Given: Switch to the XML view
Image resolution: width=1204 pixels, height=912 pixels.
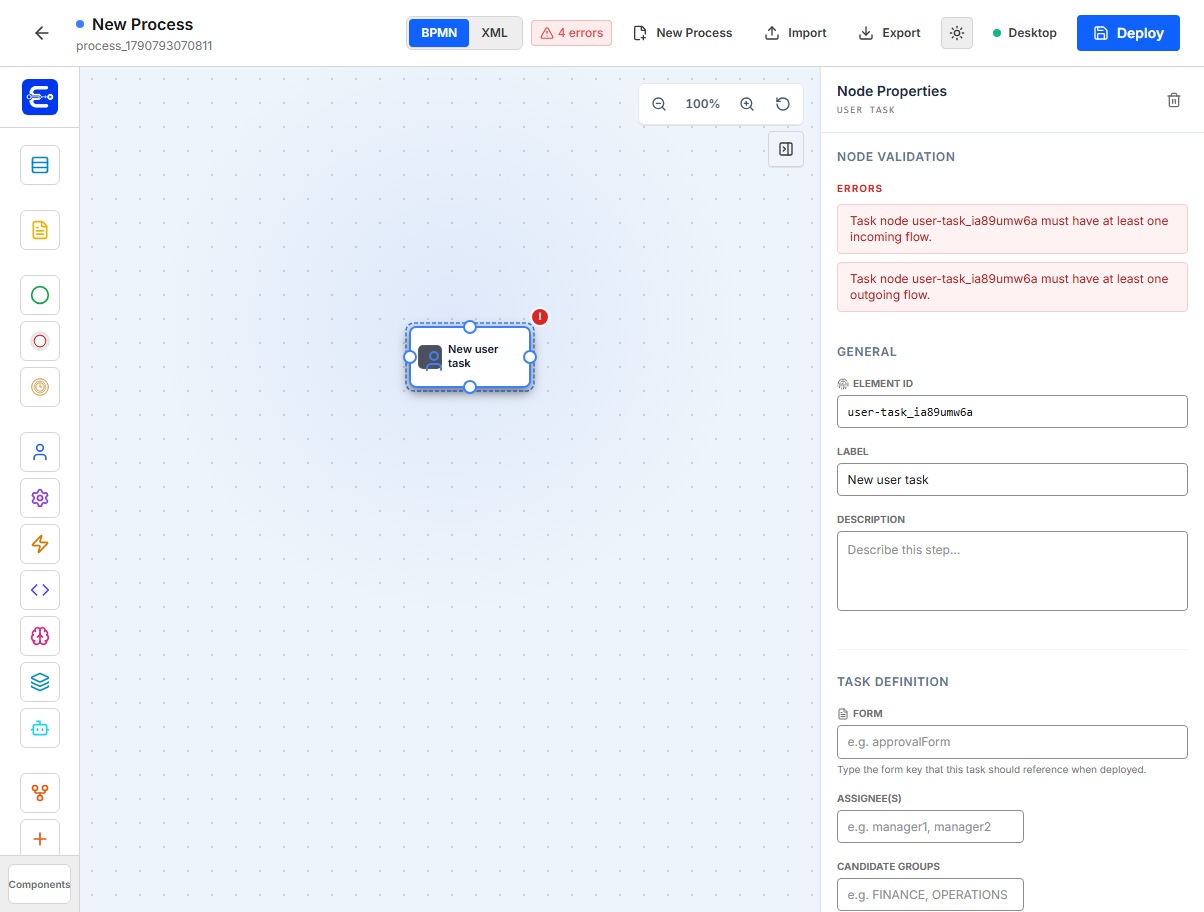Looking at the screenshot, I should pyautogui.click(x=494, y=33).
